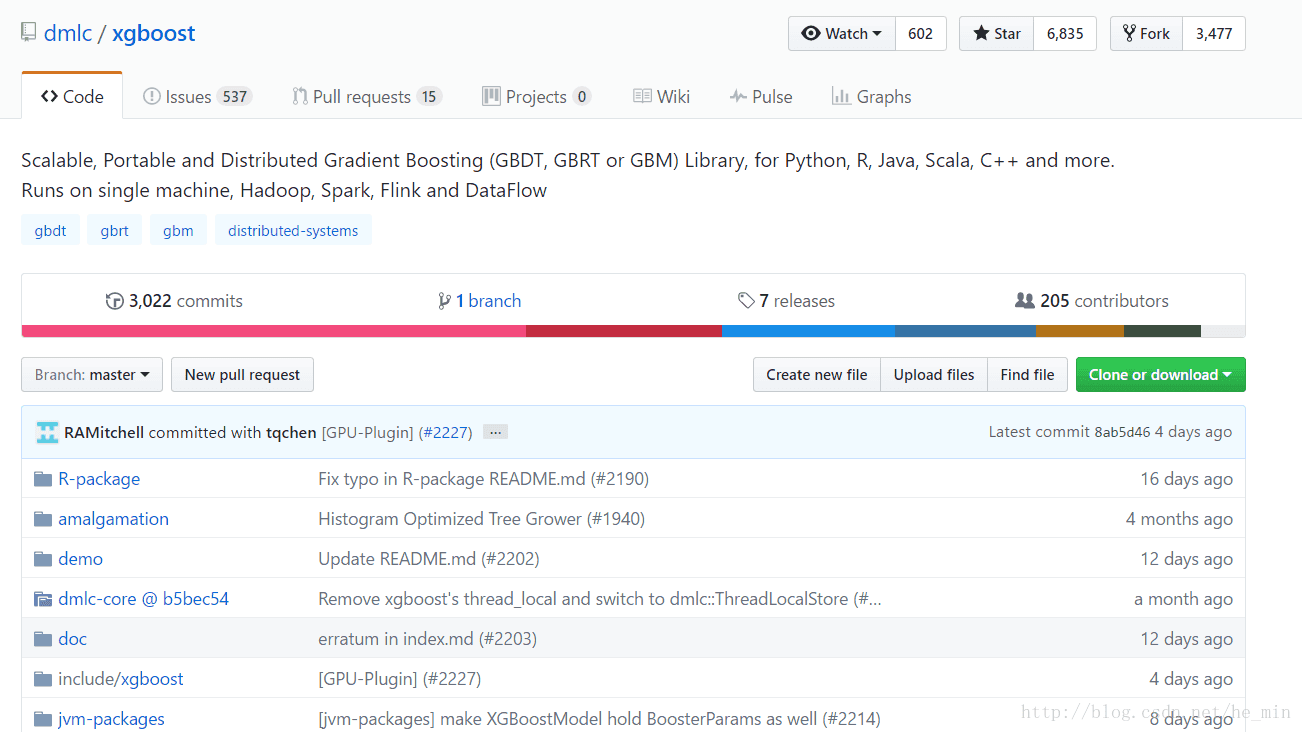This screenshot has width=1302, height=732.
Task: Click the folder icon next to R-package
Action: click(43, 479)
